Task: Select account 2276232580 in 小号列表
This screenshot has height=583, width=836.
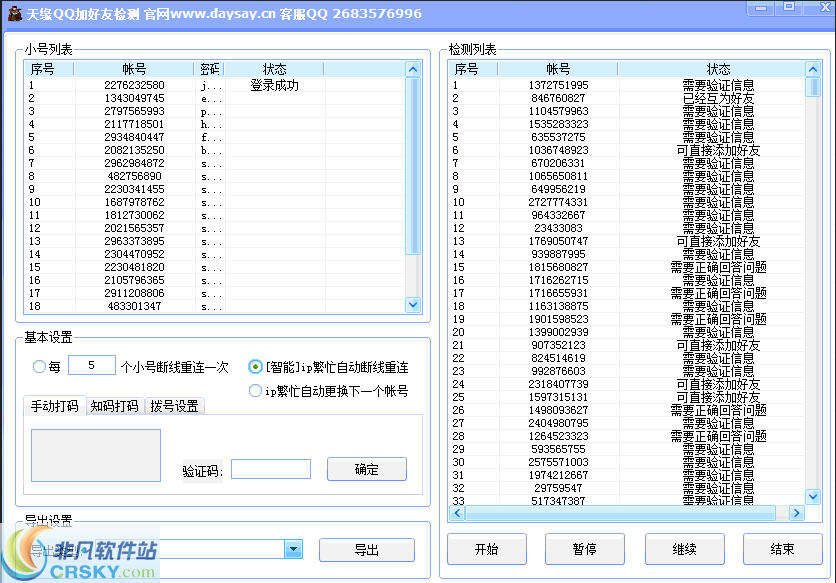Action: click(134, 85)
